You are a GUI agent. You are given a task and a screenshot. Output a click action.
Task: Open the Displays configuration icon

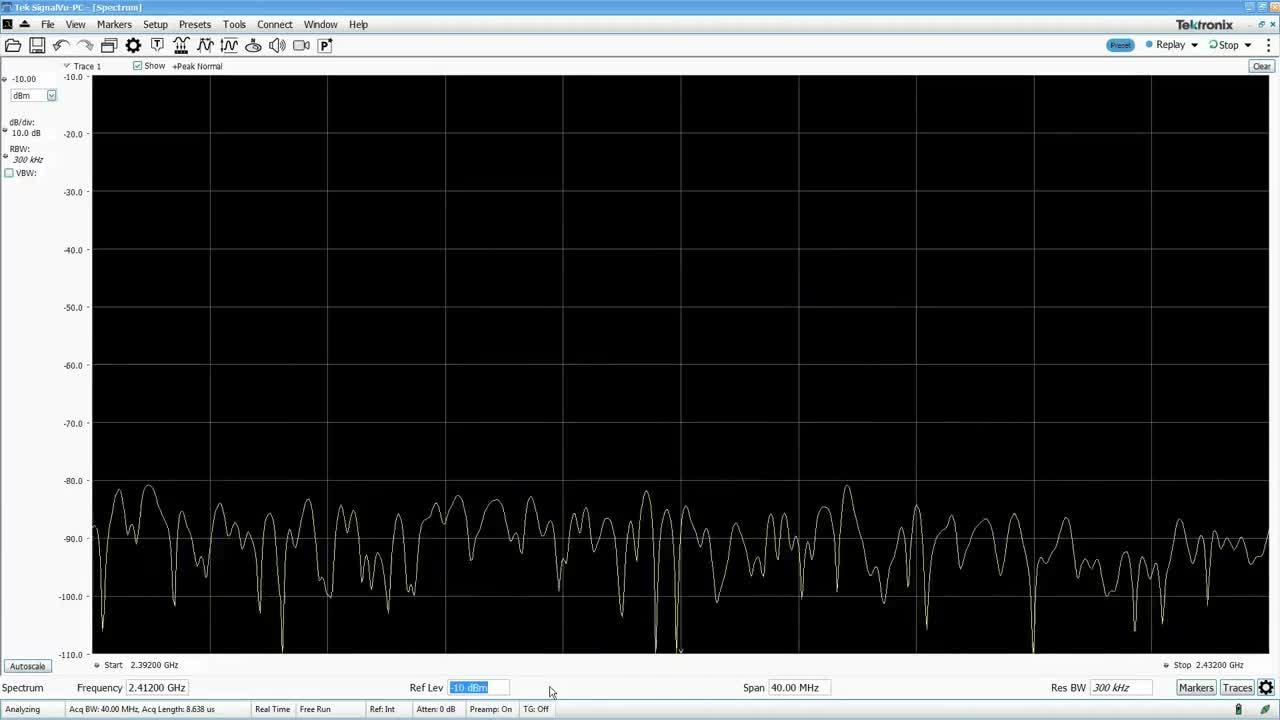click(107, 45)
